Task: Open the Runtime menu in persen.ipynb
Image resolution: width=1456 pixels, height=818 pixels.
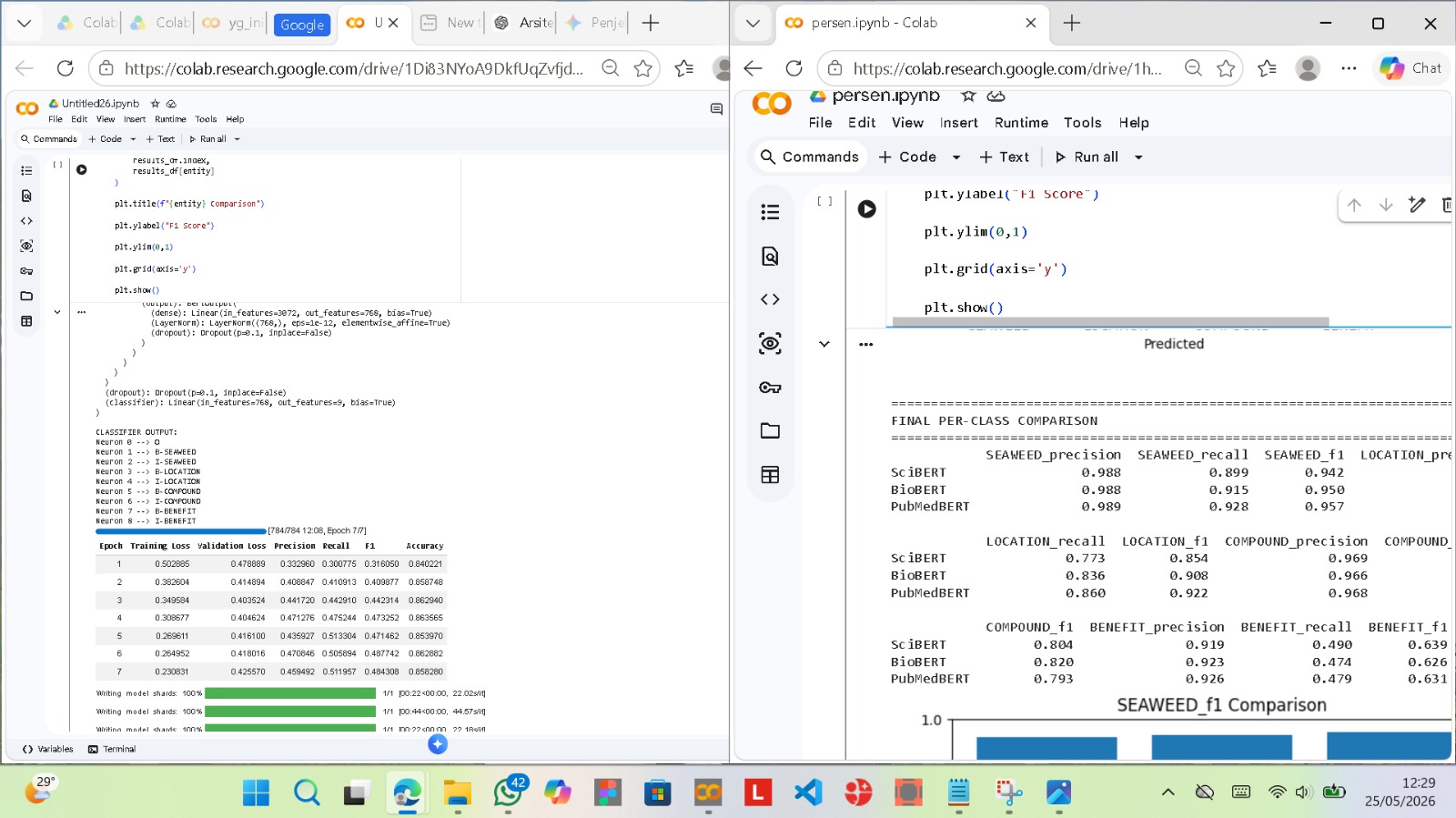Action: (1021, 123)
